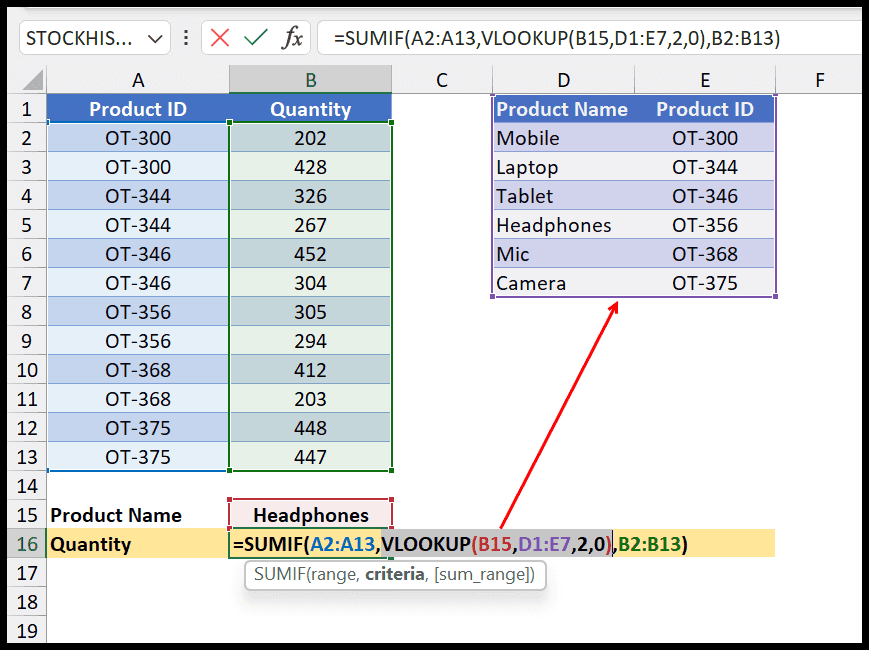Confirm formula entry with the green checkmark icon
The width and height of the screenshot is (869, 650).
tap(255, 37)
